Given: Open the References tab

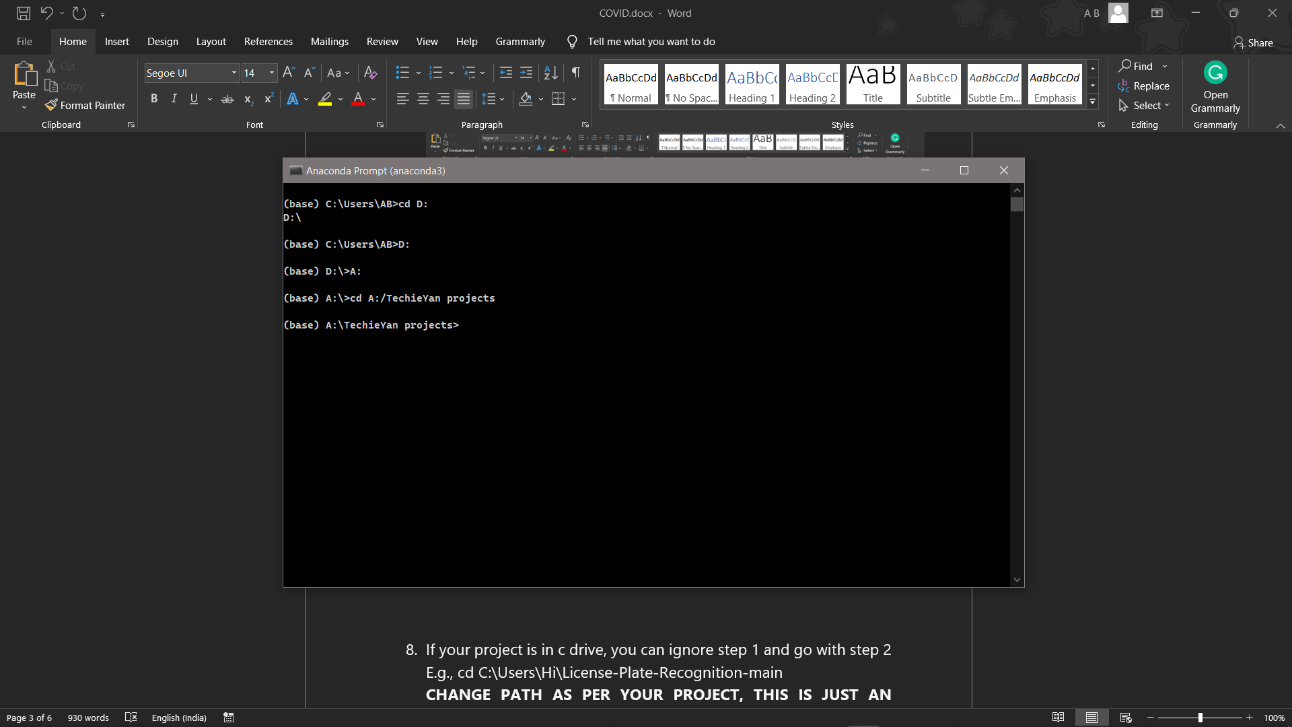Looking at the screenshot, I should [268, 42].
